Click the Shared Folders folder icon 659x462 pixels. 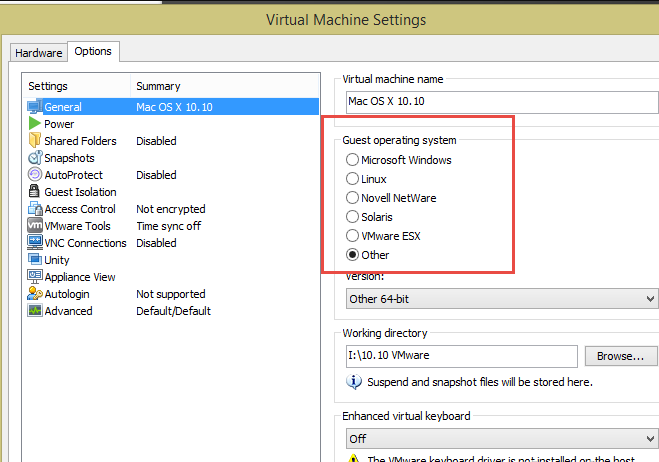click(34, 140)
